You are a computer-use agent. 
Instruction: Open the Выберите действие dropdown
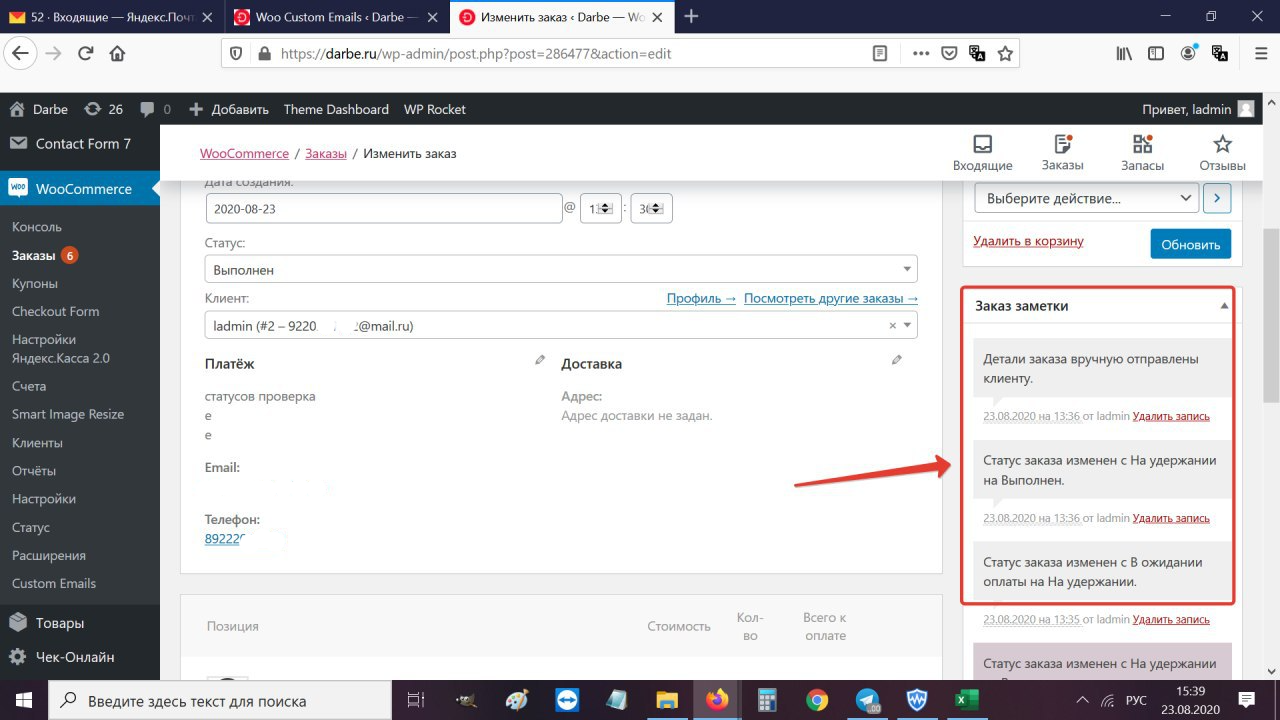(x=1087, y=198)
